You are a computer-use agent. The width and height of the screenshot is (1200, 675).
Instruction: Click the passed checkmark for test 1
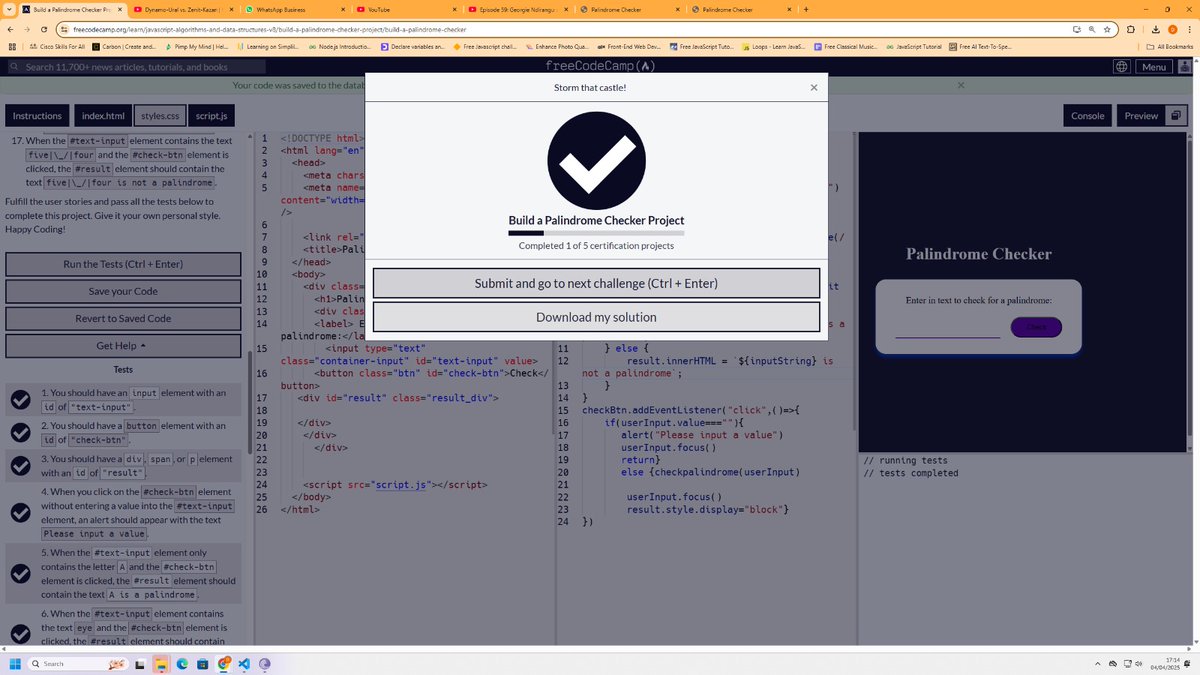point(19,400)
